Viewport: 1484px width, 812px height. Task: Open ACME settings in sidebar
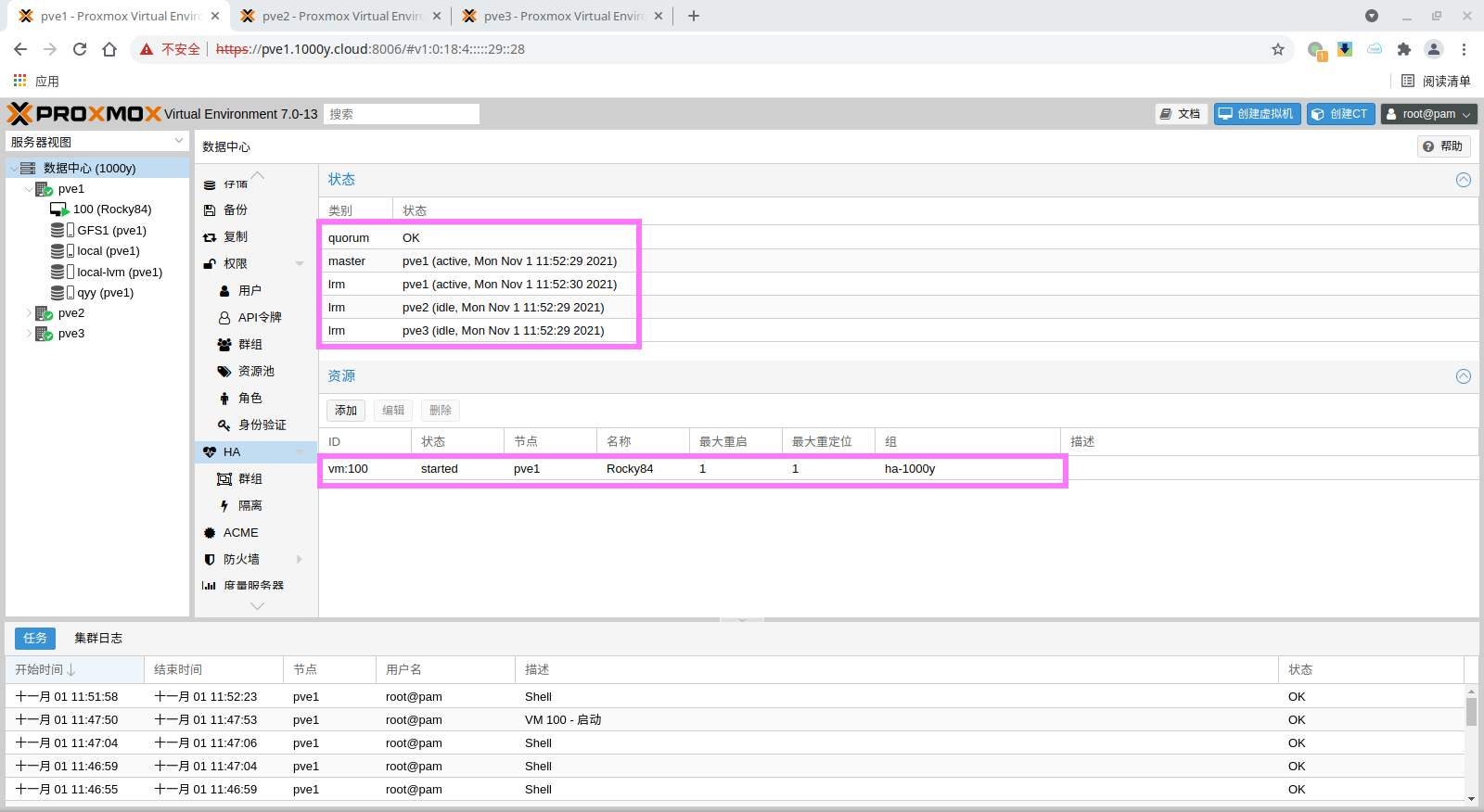coord(240,533)
